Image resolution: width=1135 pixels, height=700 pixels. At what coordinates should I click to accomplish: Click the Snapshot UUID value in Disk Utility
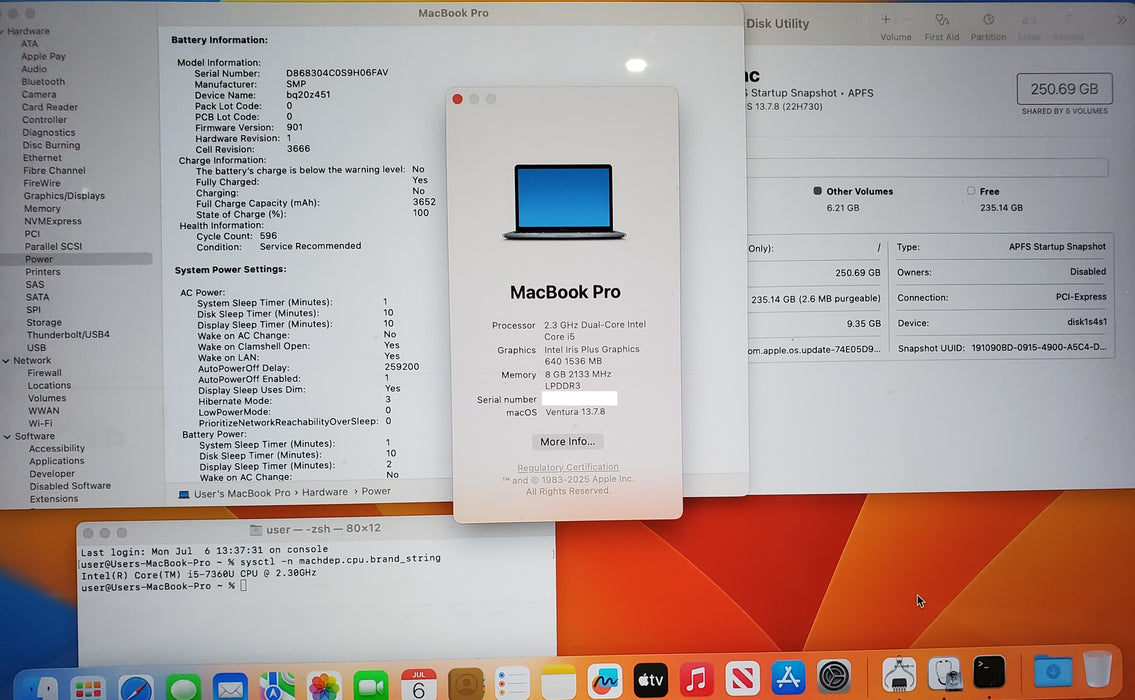[x=1039, y=347]
